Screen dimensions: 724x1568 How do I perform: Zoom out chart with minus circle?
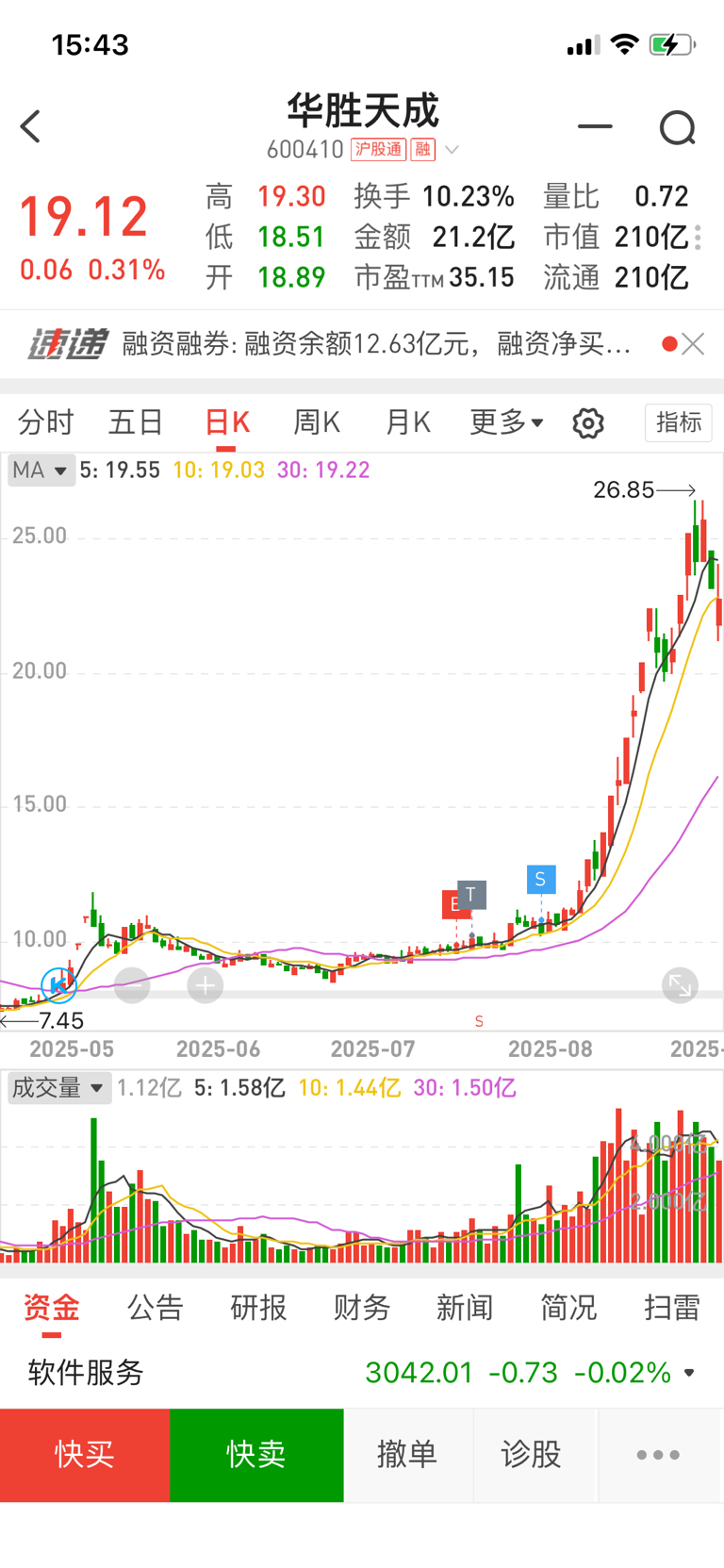[132, 986]
